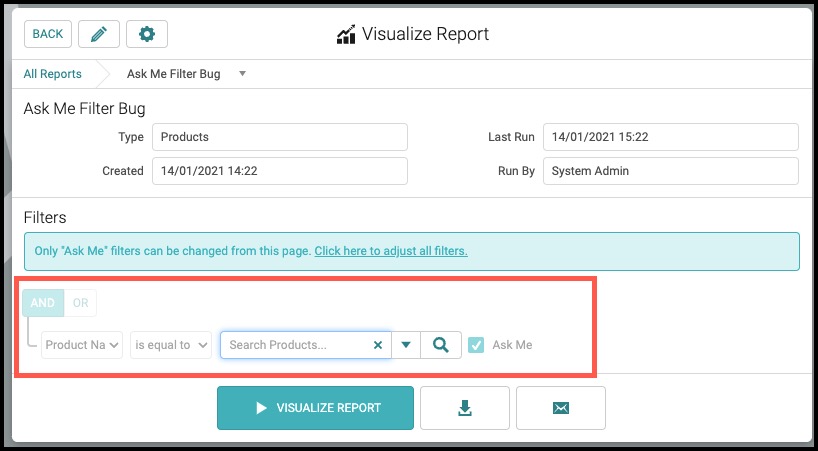
Task: Expand the Search Products dropdown arrow
Action: point(406,345)
